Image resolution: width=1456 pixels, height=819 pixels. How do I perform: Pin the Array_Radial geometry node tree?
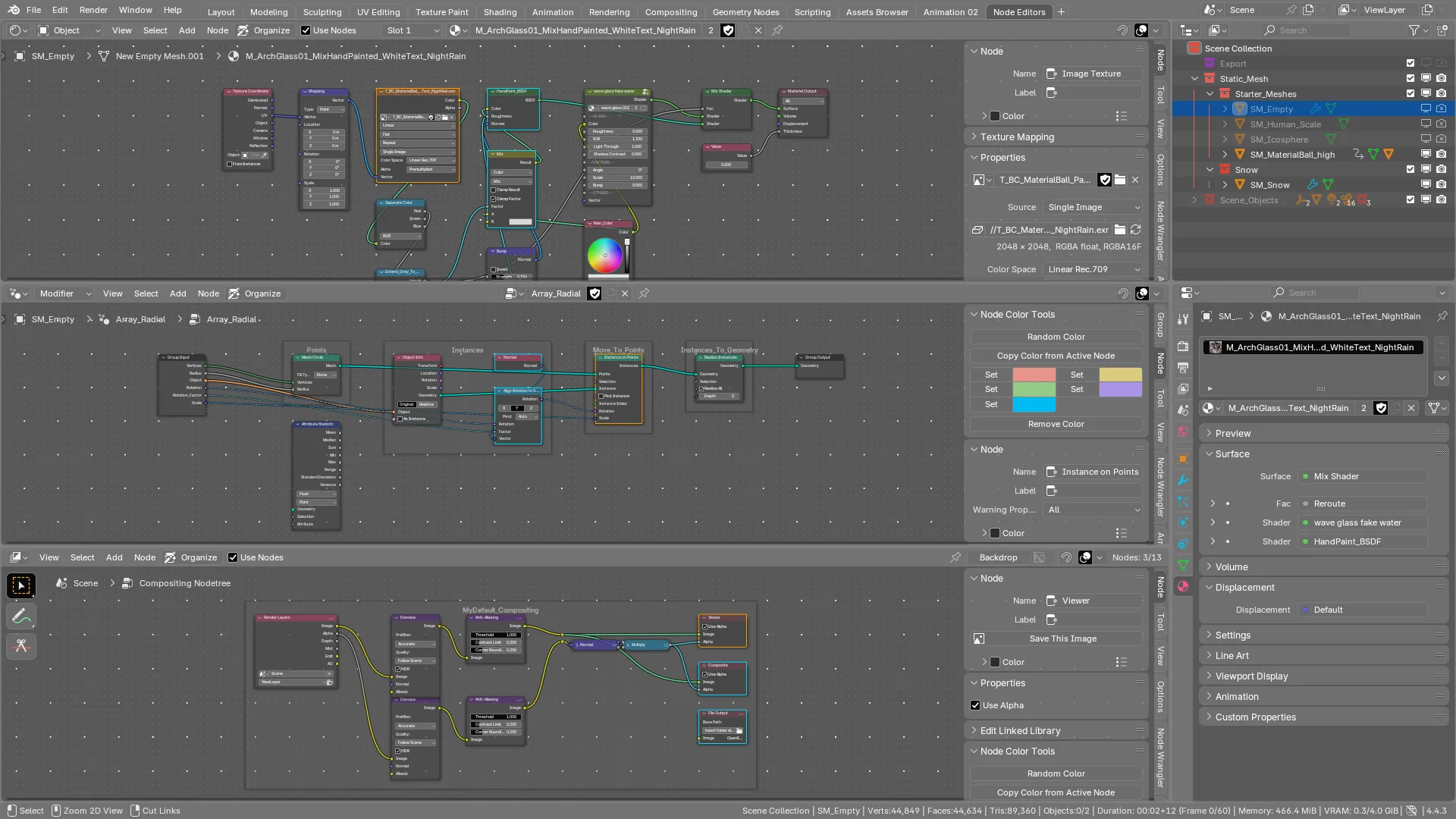pos(644,293)
